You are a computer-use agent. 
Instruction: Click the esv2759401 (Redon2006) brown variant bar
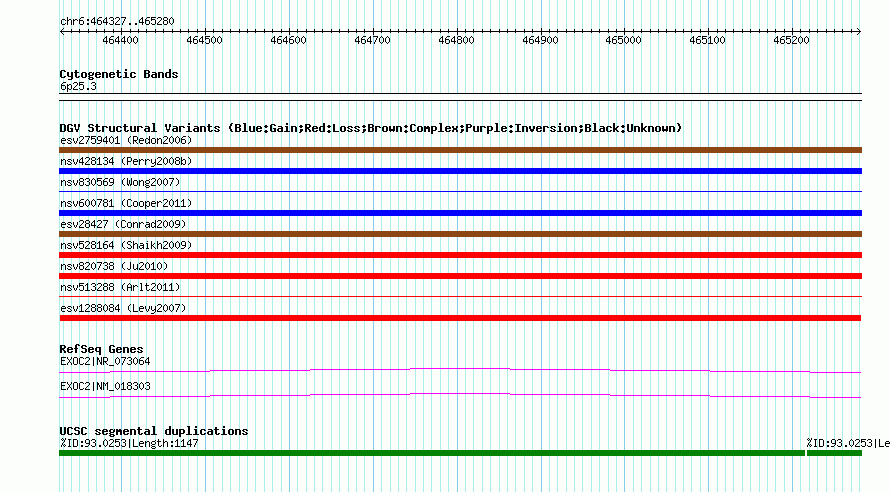pos(460,150)
